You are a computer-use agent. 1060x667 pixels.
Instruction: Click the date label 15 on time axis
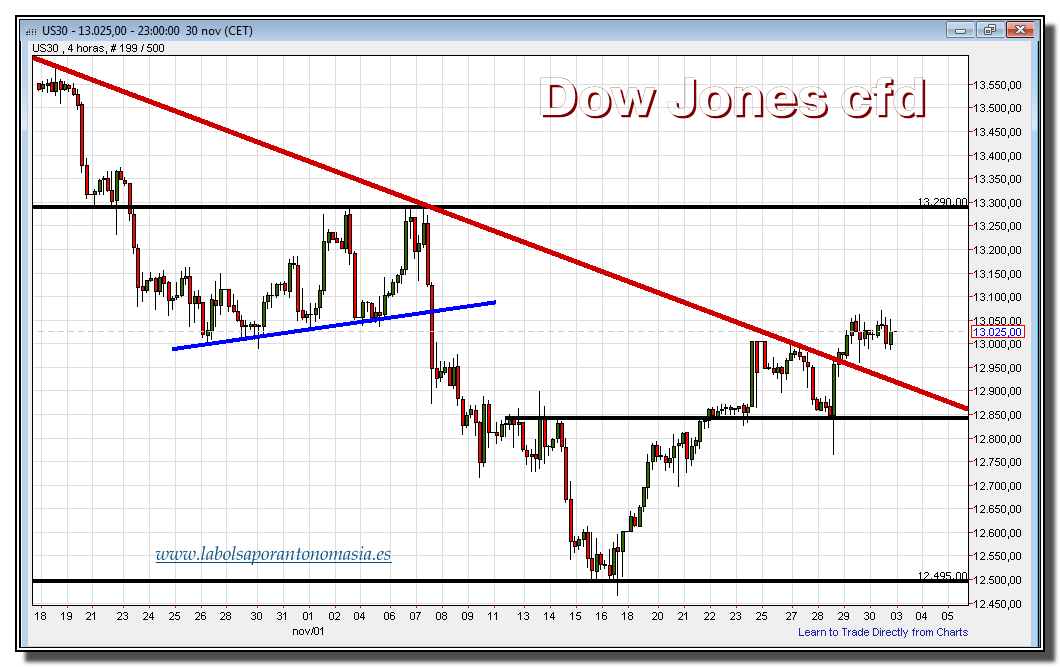point(575,616)
